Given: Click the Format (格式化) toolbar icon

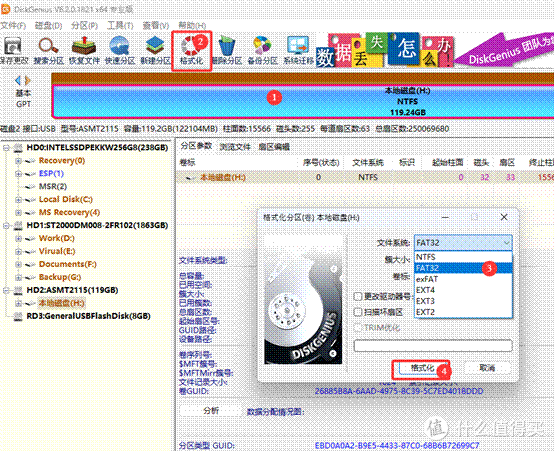Looking at the screenshot, I should click(x=191, y=50).
